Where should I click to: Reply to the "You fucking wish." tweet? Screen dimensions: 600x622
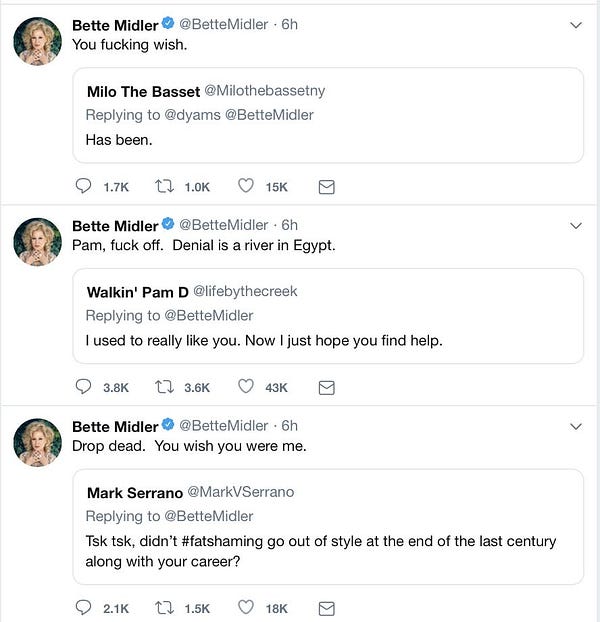83,186
